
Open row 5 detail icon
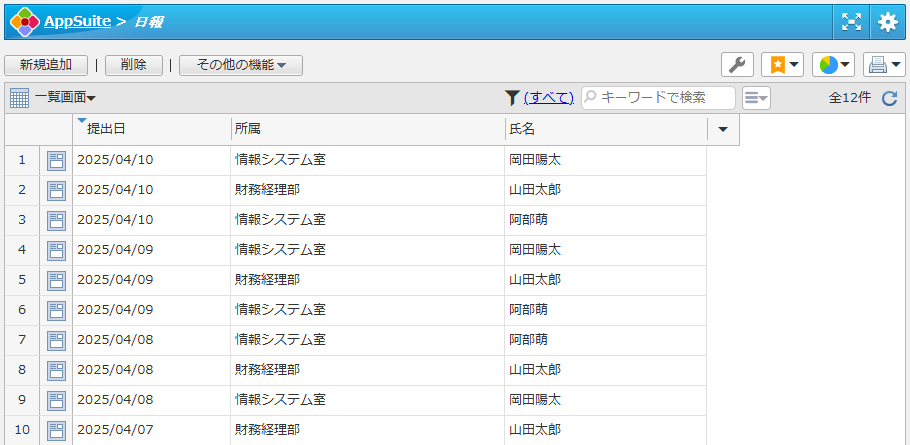point(56,280)
